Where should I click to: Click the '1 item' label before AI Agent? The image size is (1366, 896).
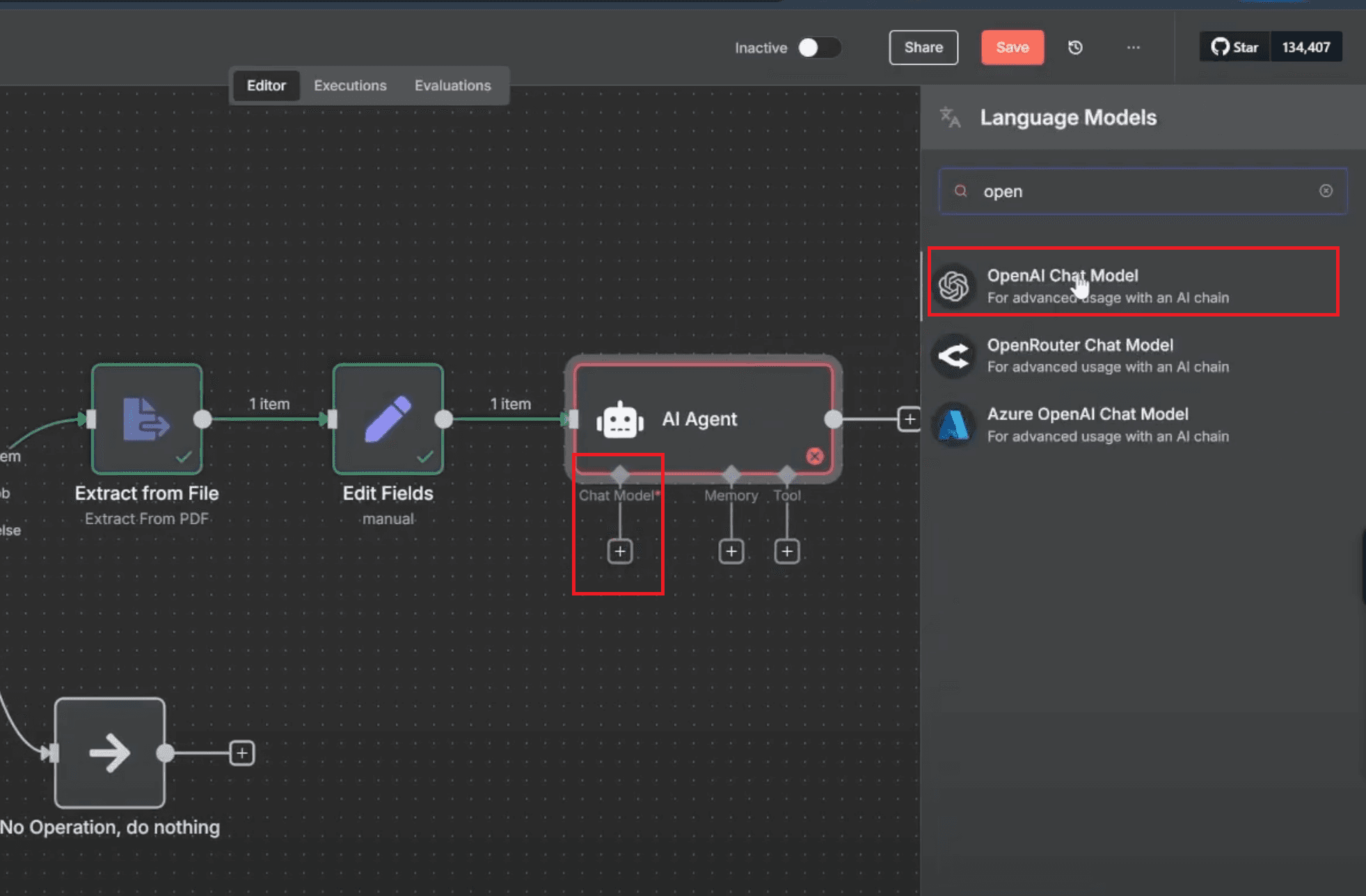coord(511,403)
